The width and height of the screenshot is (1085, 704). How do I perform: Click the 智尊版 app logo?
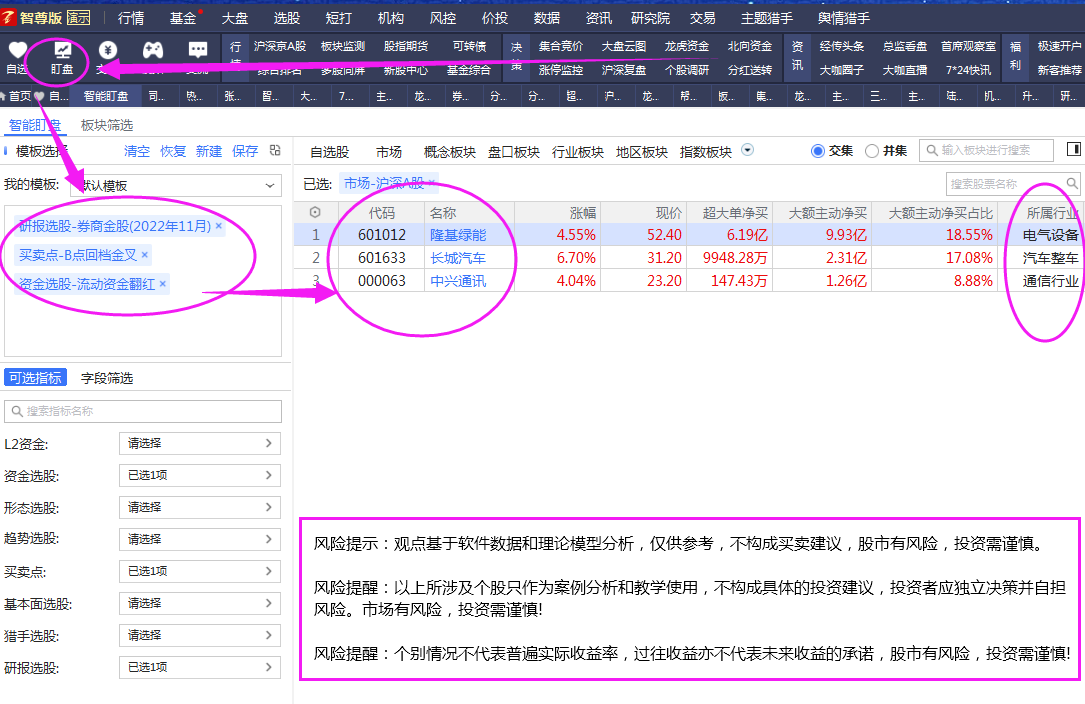[8, 17]
